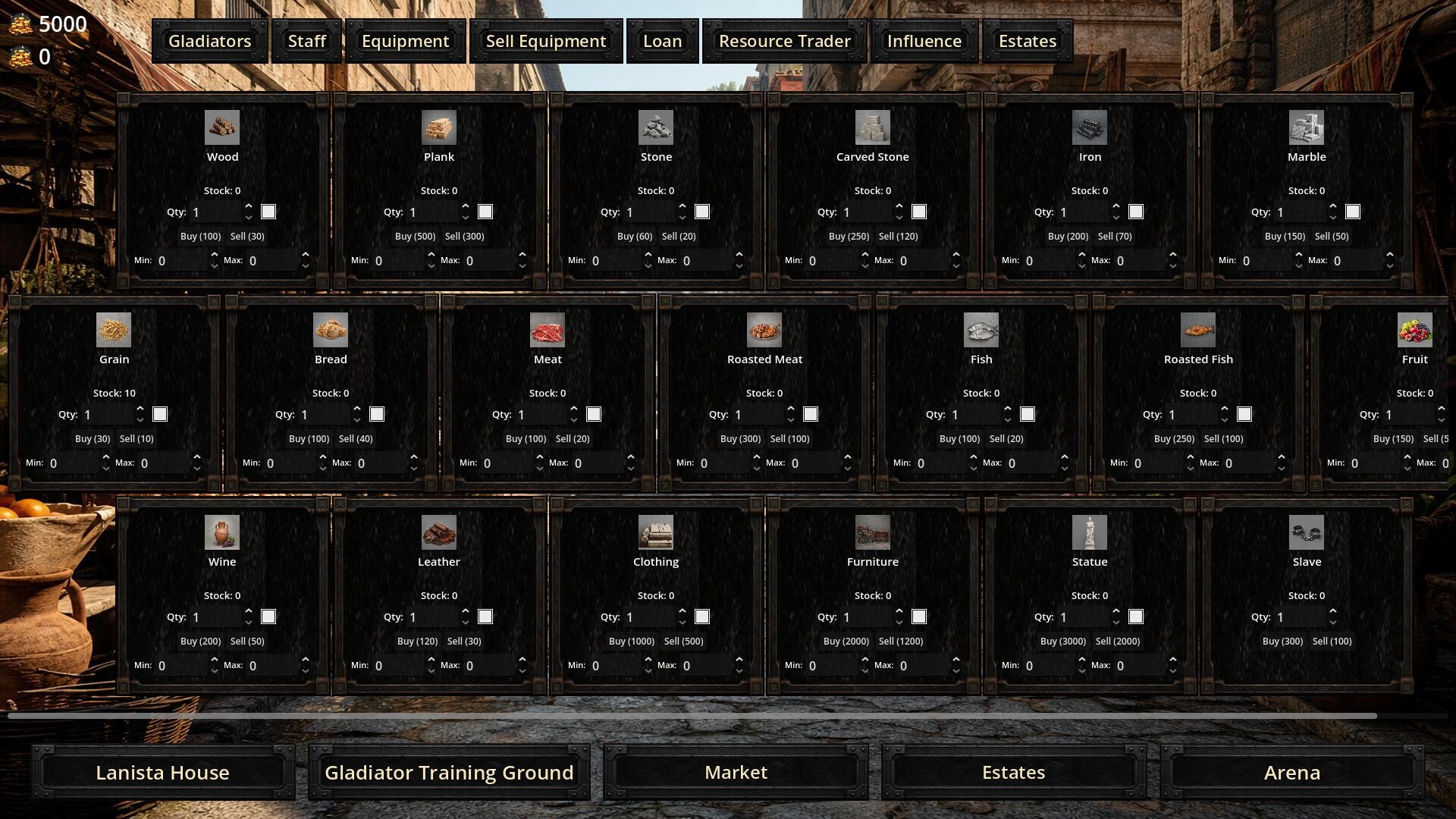Increase Iron Max value up arrow

coord(1173,255)
